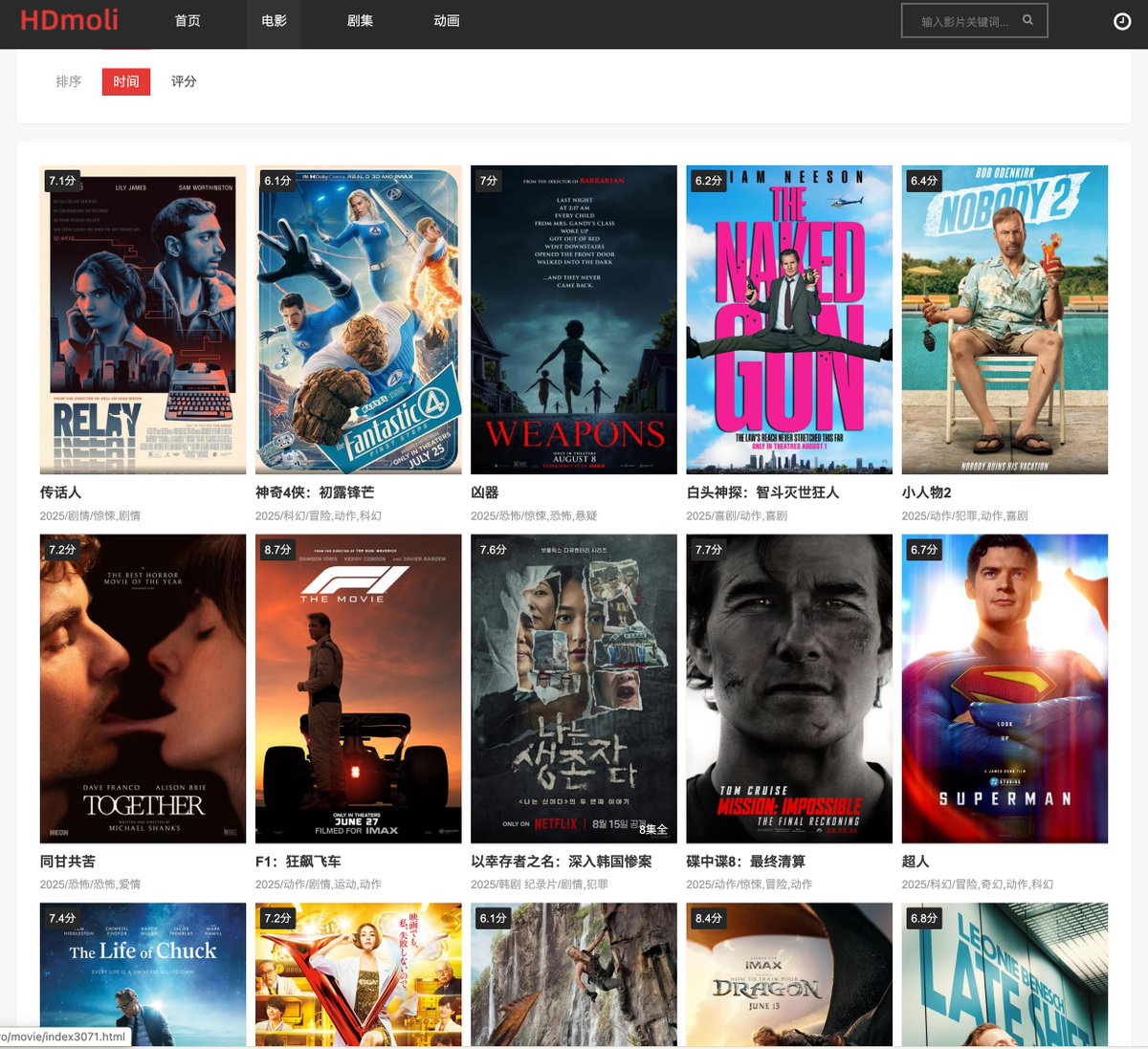Click the 7.1分 rating badge on Relay
The image size is (1148, 1049).
[62, 181]
